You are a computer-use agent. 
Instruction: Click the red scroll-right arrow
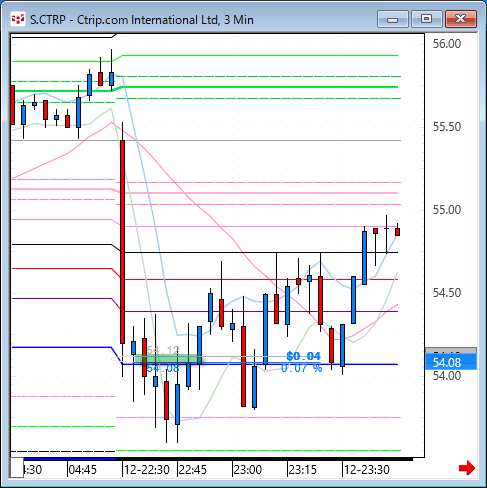coord(467,468)
